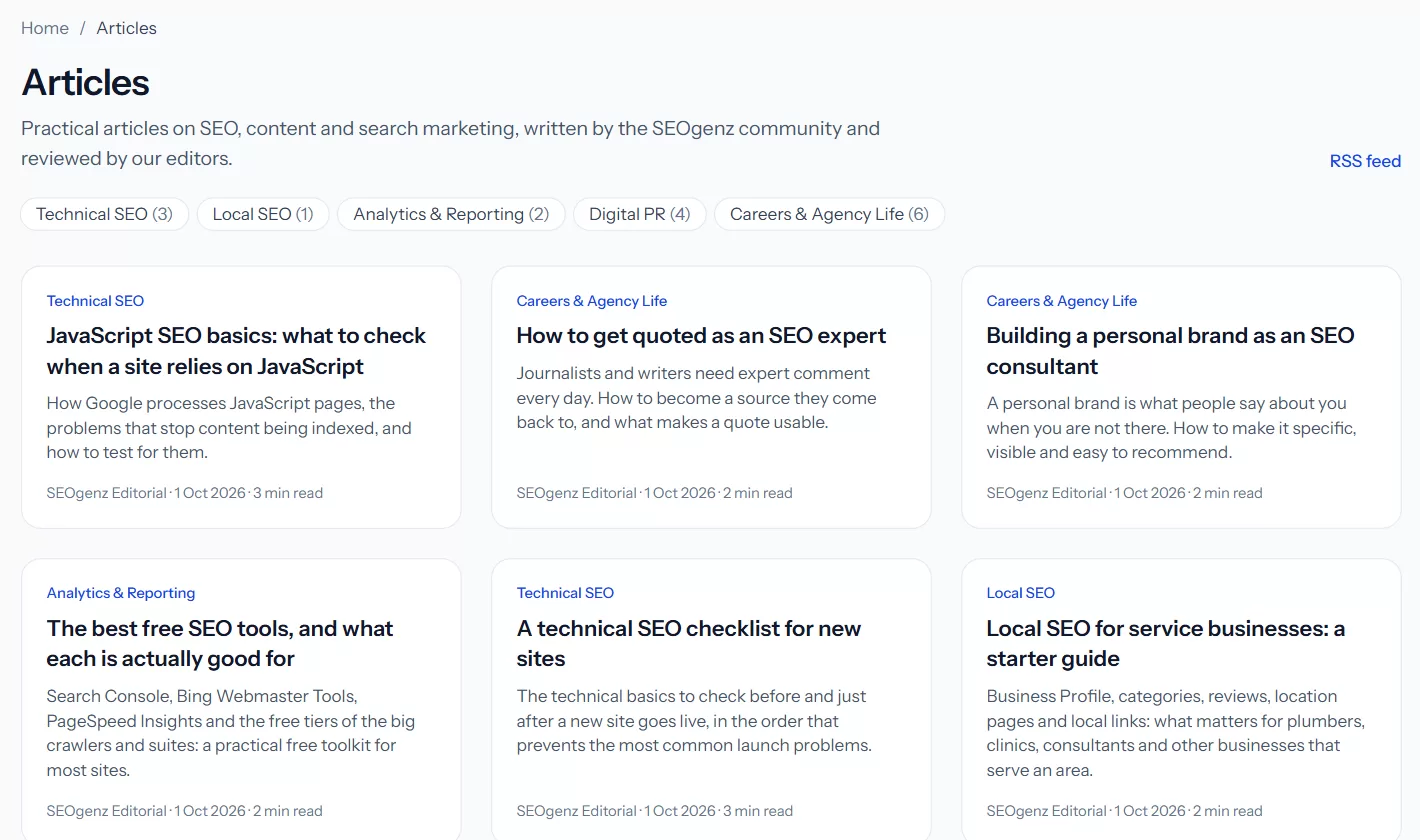Open 'A technical SEO checklist for new sites'
The width and height of the screenshot is (1420, 840).
click(x=689, y=643)
